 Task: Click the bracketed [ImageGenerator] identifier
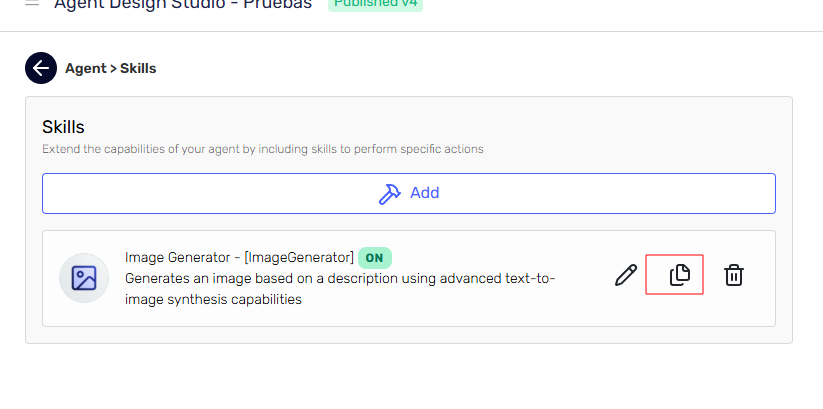pyautogui.click(x=299, y=257)
